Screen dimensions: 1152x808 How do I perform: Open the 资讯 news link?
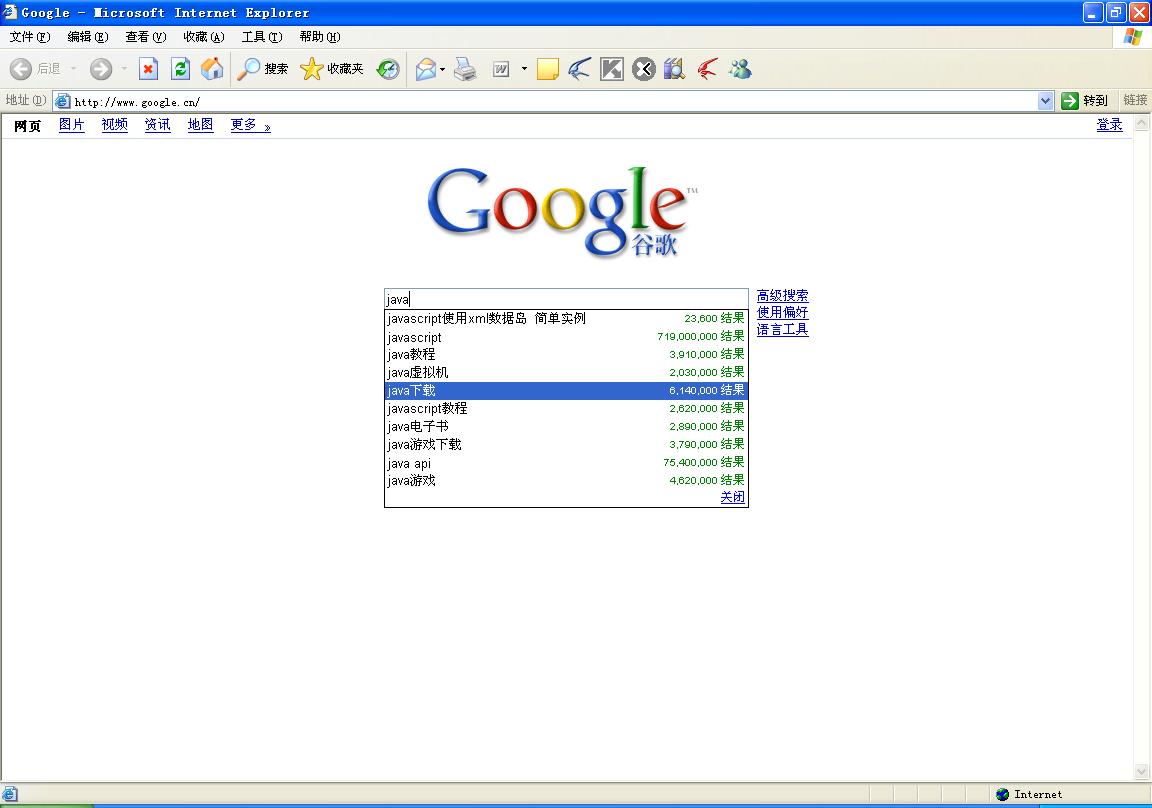click(x=157, y=125)
